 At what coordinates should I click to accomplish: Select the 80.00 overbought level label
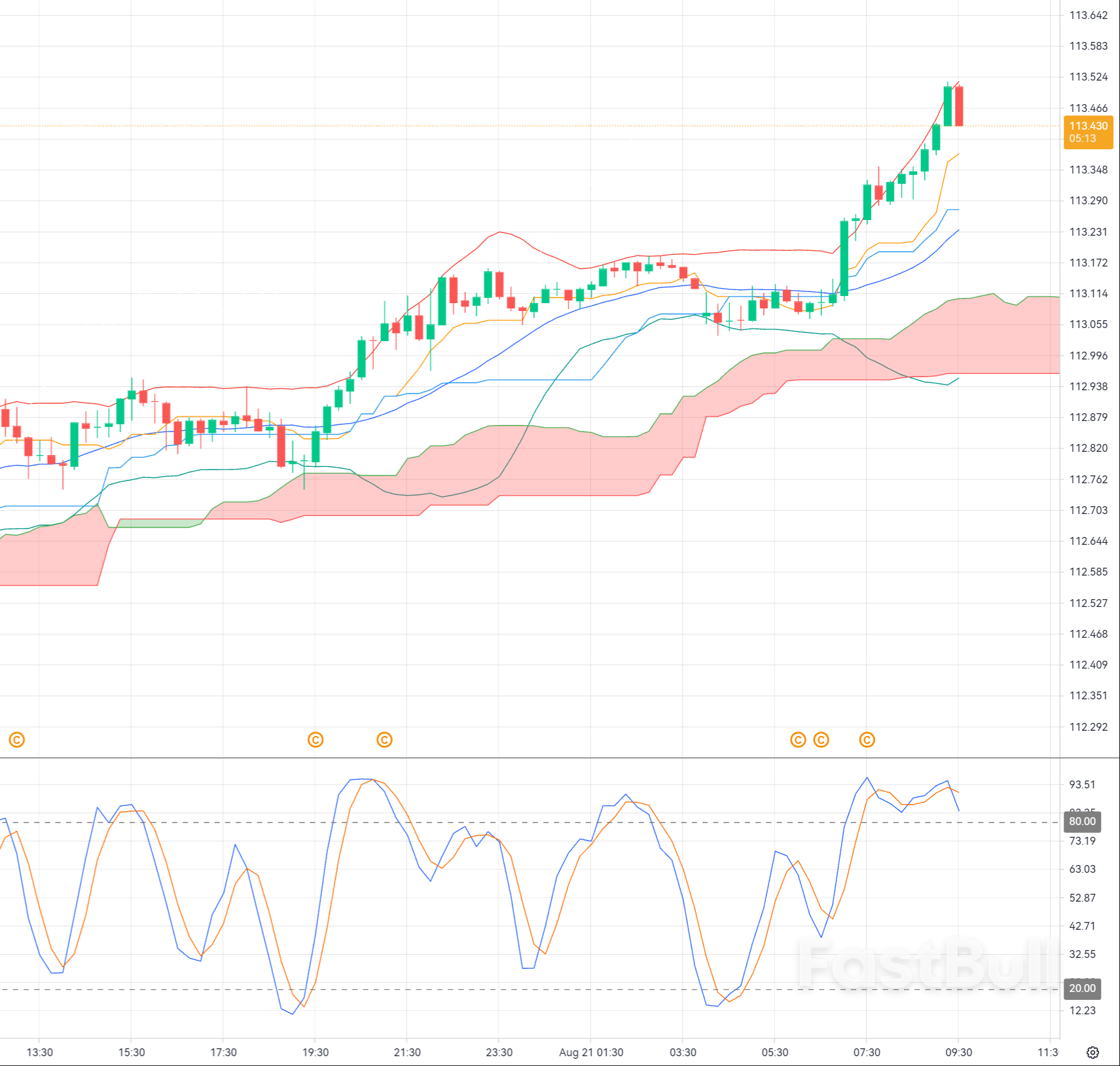[x=1083, y=821]
